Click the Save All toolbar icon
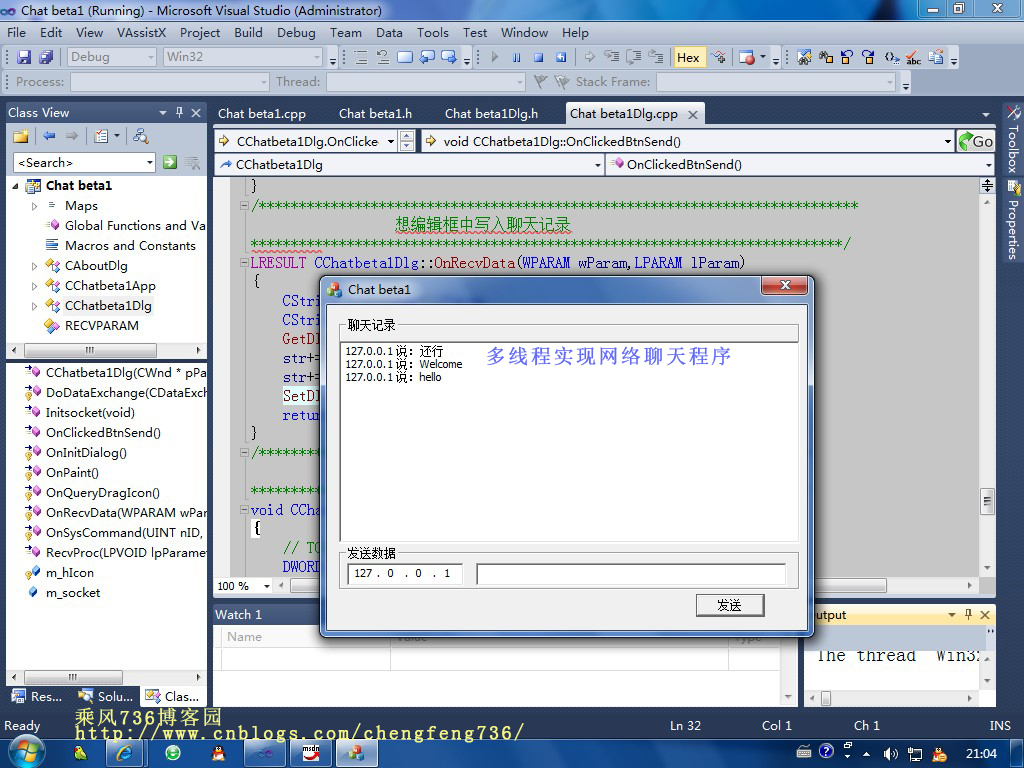This screenshot has width=1024, height=768. tap(46, 57)
